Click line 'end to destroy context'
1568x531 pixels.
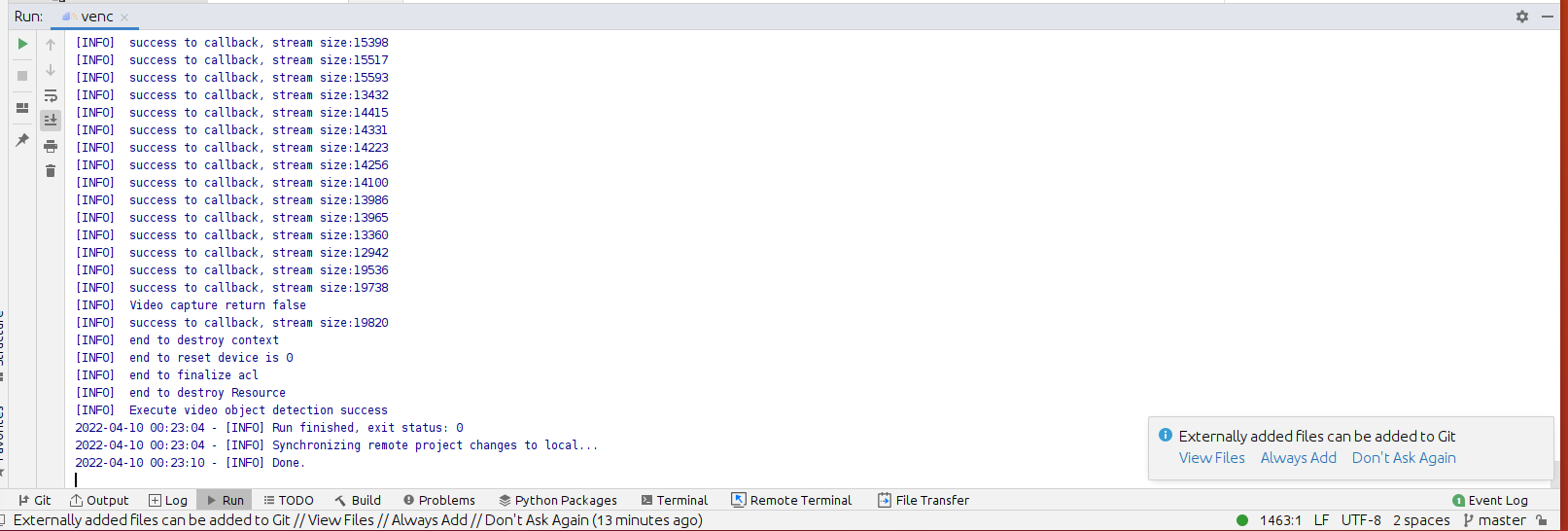coord(177,340)
